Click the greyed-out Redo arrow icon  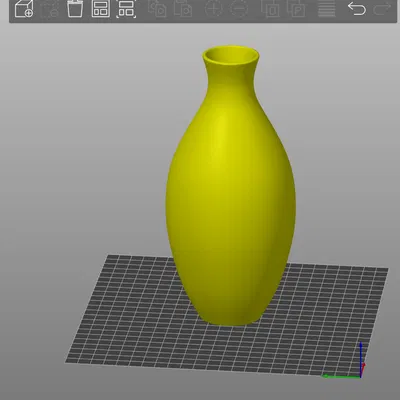point(382,8)
